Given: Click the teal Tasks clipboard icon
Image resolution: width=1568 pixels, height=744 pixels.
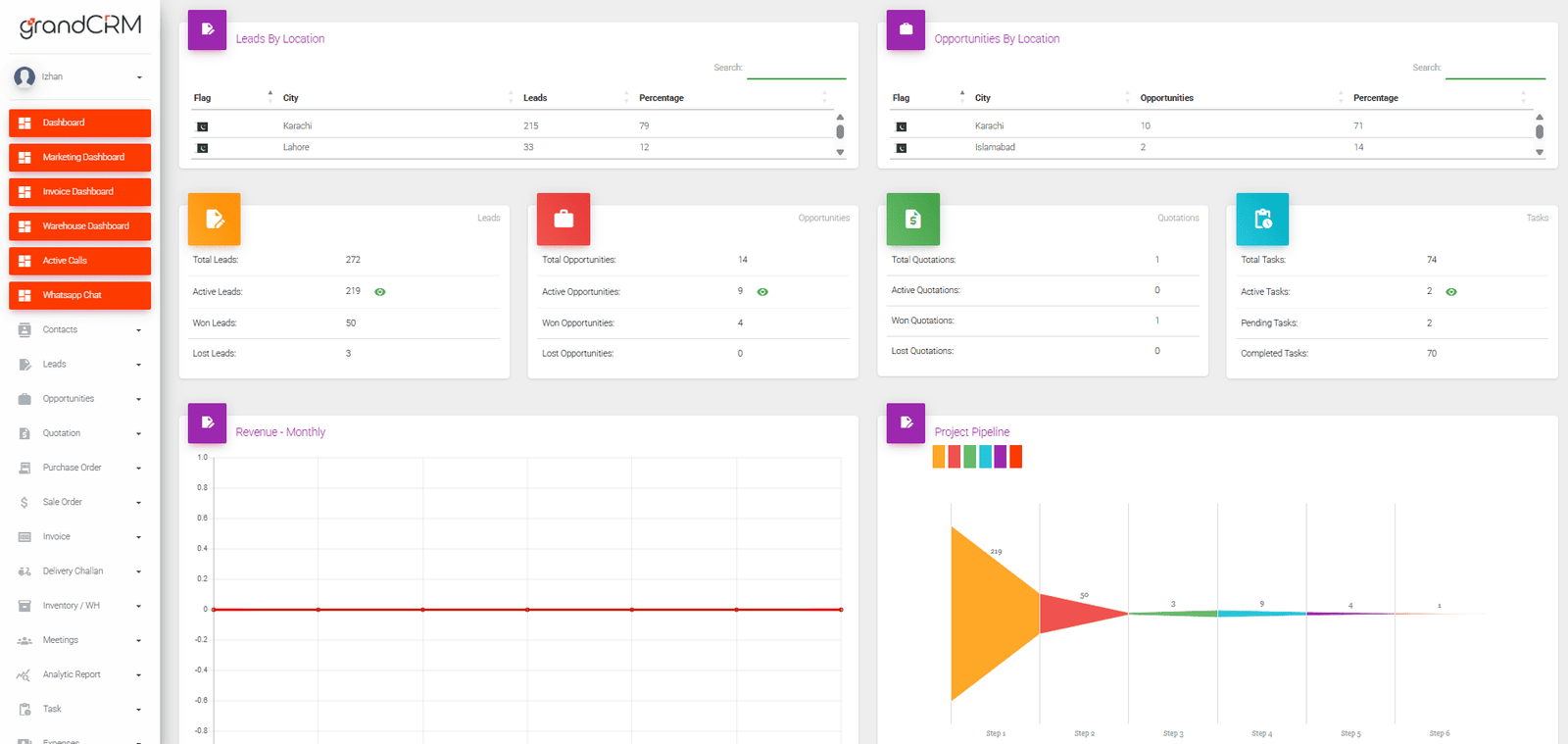Looking at the screenshot, I should [x=1262, y=219].
